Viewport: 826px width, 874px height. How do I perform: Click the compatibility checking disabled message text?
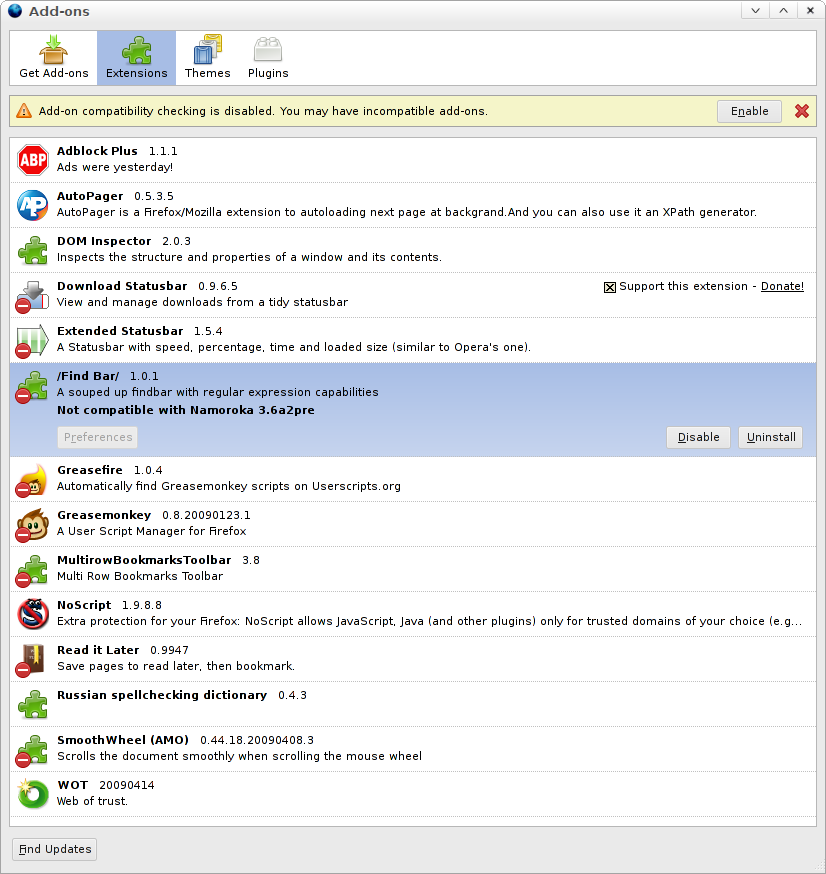[x=263, y=111]
